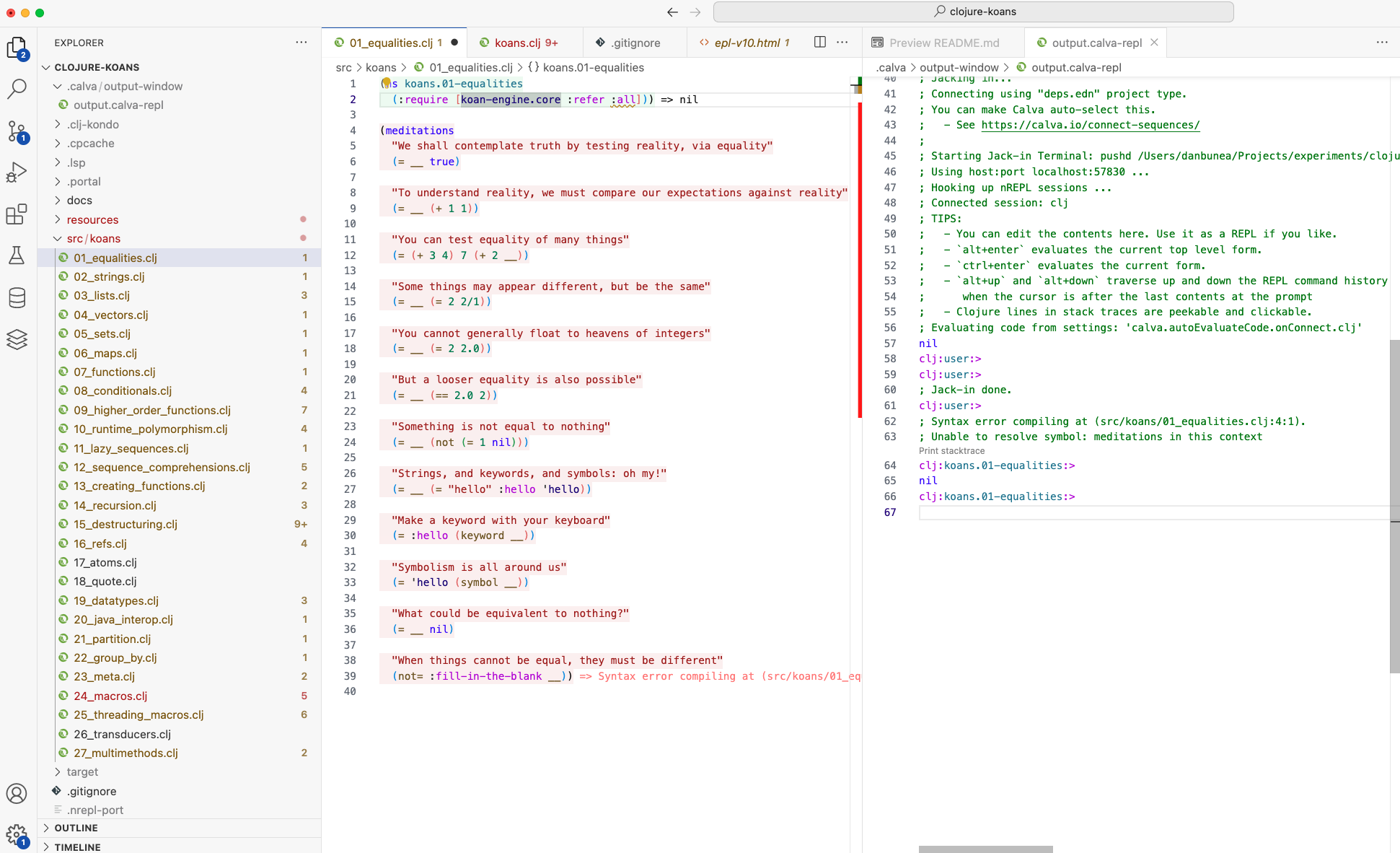Click the navigate back arrow
This screenshot has height=853, width=1400.
672,12
